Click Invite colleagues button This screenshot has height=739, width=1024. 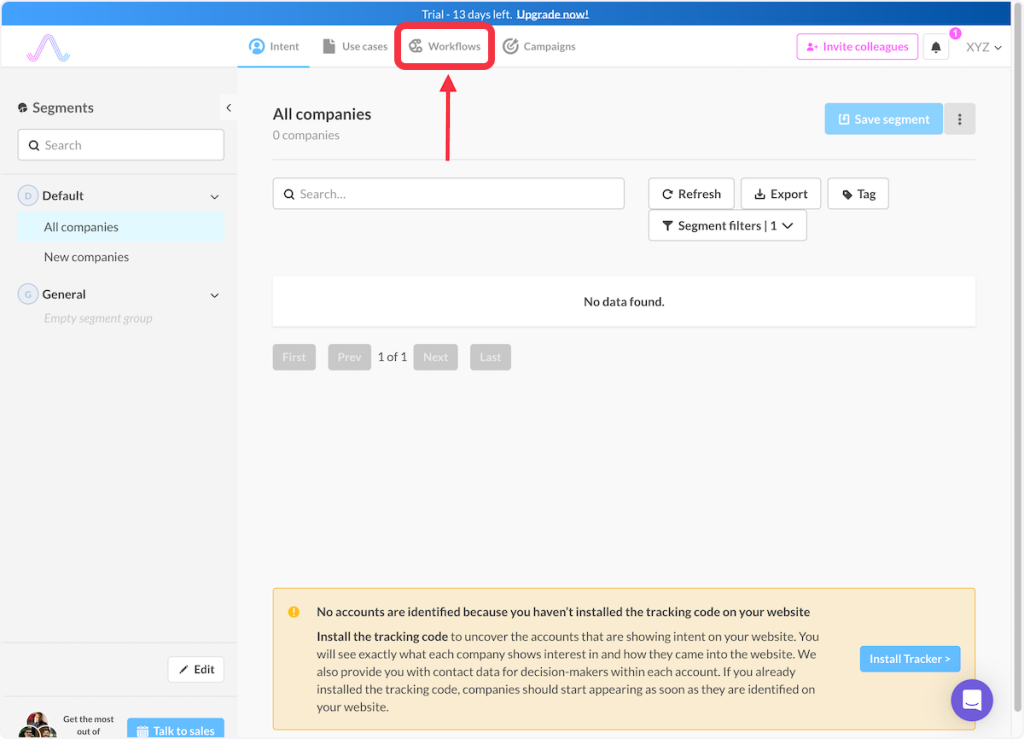tap(857, 47)
